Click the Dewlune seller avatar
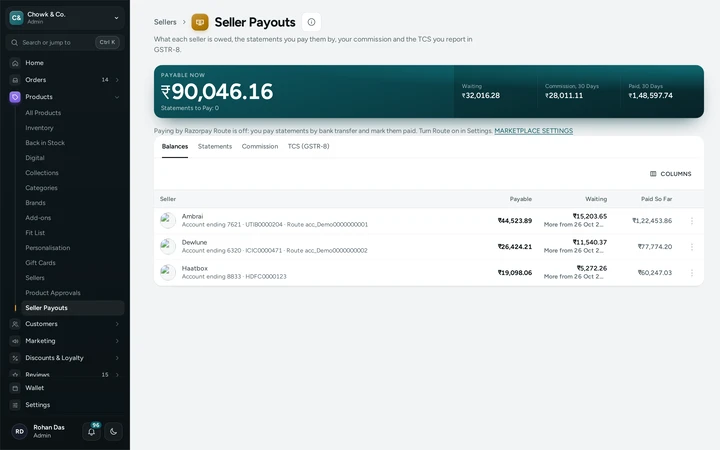 pos(168,247)
